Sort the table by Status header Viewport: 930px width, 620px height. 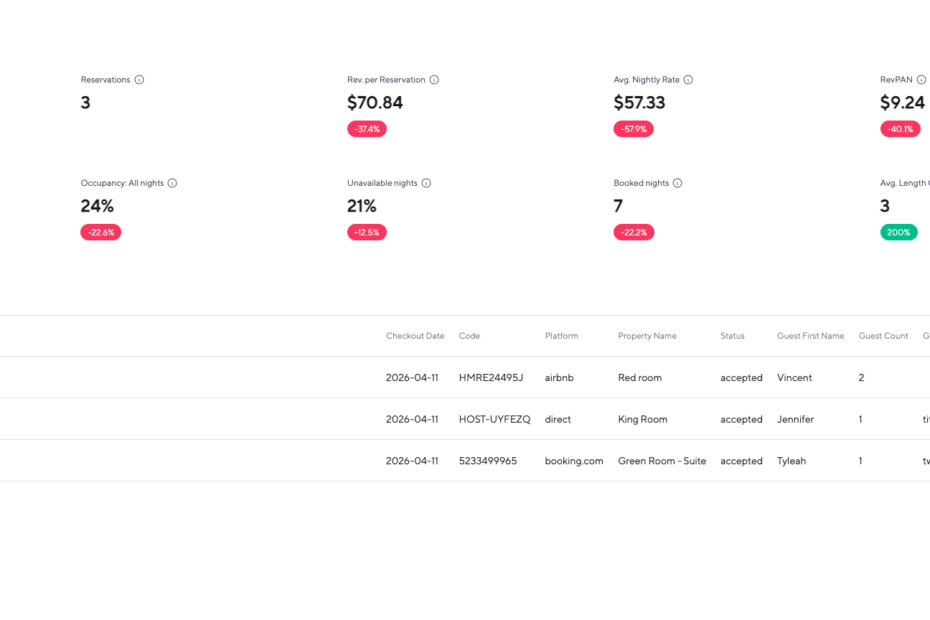(732, 336)
